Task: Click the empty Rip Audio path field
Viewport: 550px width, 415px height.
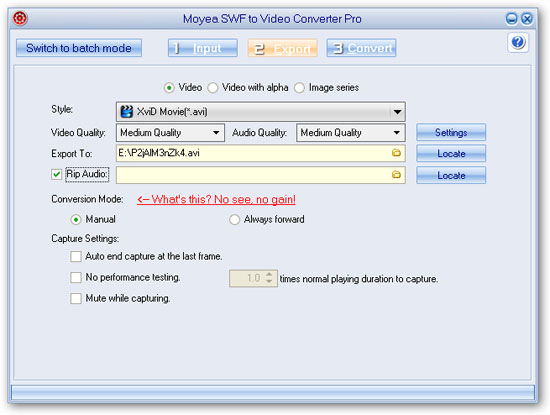Action: (261, 175)
